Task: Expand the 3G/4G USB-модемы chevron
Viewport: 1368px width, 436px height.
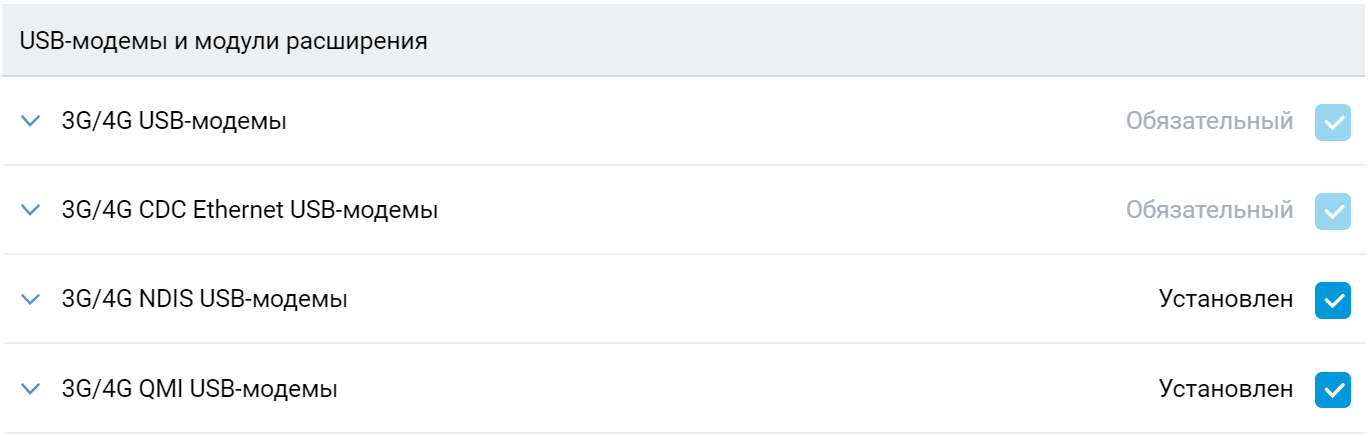Action: click(x=31, y=121)
